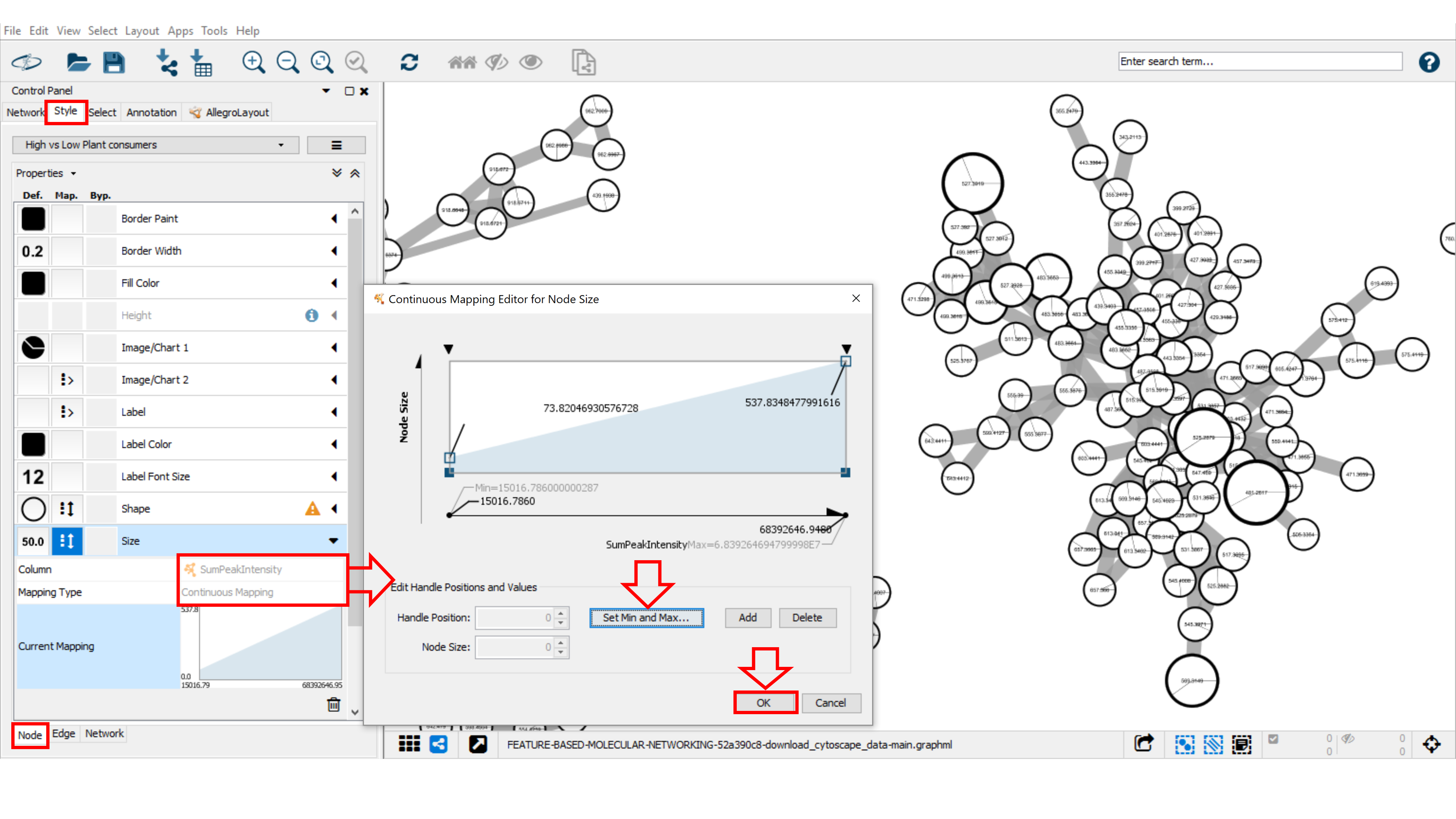Image resolution: width=1456 pixels, height=819 pixels.
Task: Show the grid view icon in the status bar
Action: click(x=409, y=744)
